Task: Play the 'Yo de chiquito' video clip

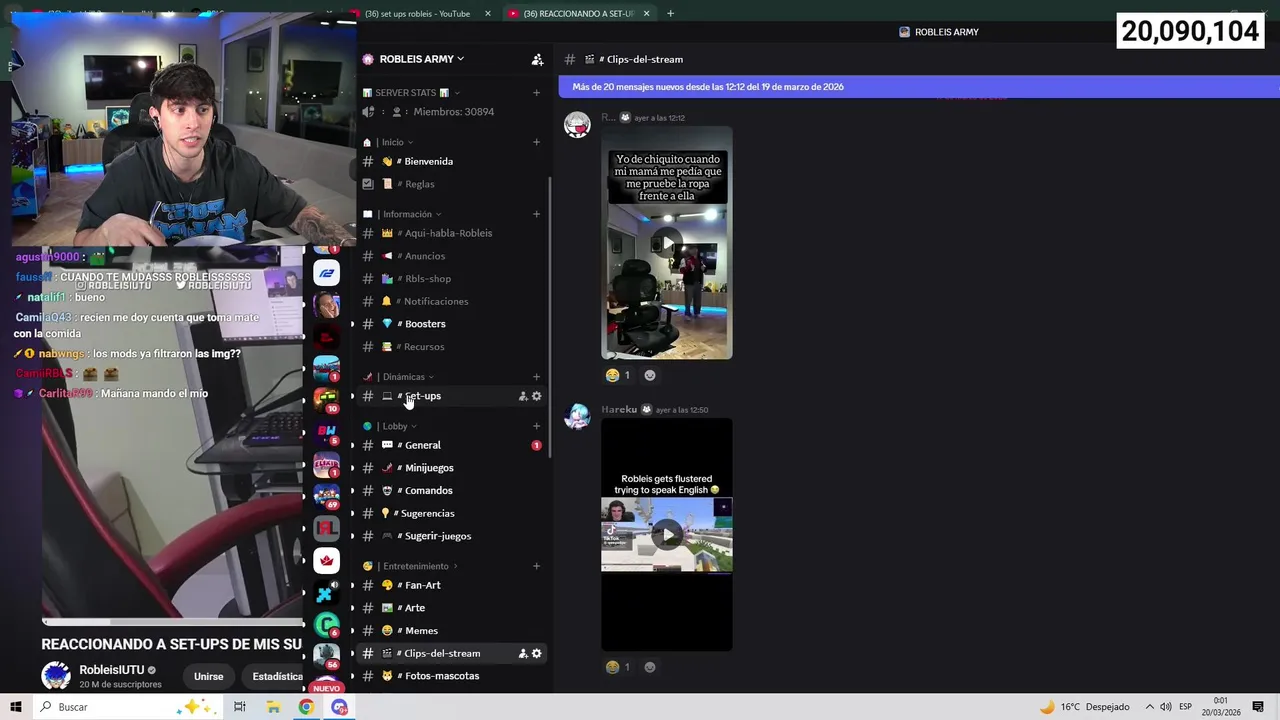Action: pyautogui.click(x=667, y=243)
